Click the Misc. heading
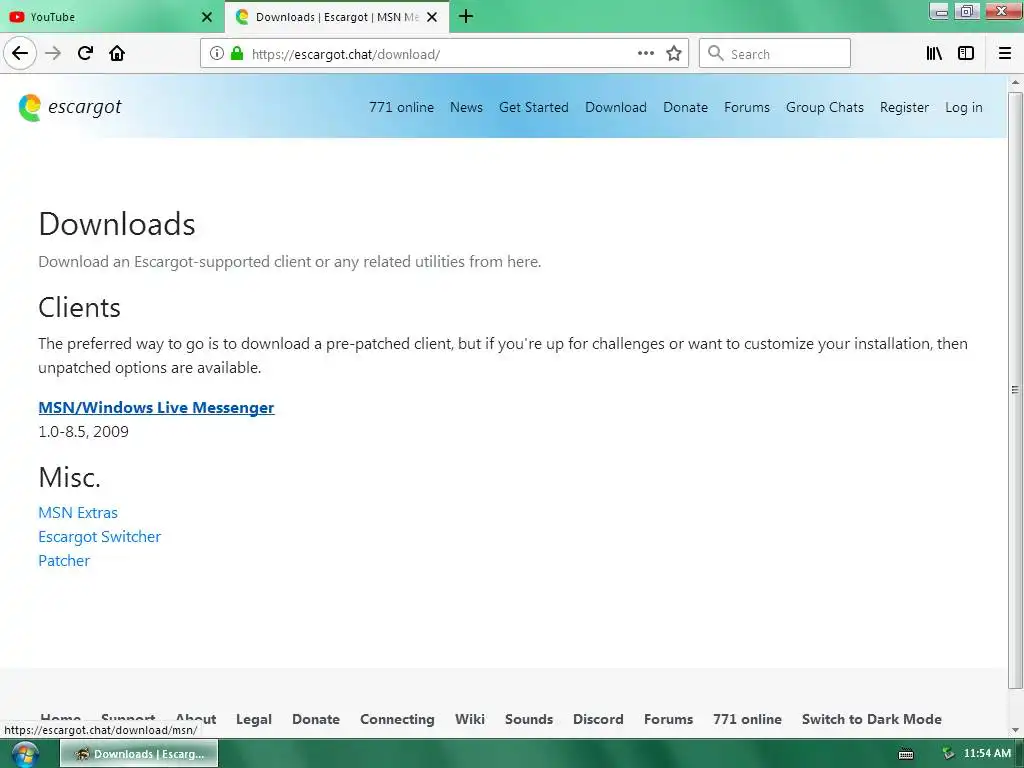Viewport: 1024px width, 768px height. tap(69, 477)
